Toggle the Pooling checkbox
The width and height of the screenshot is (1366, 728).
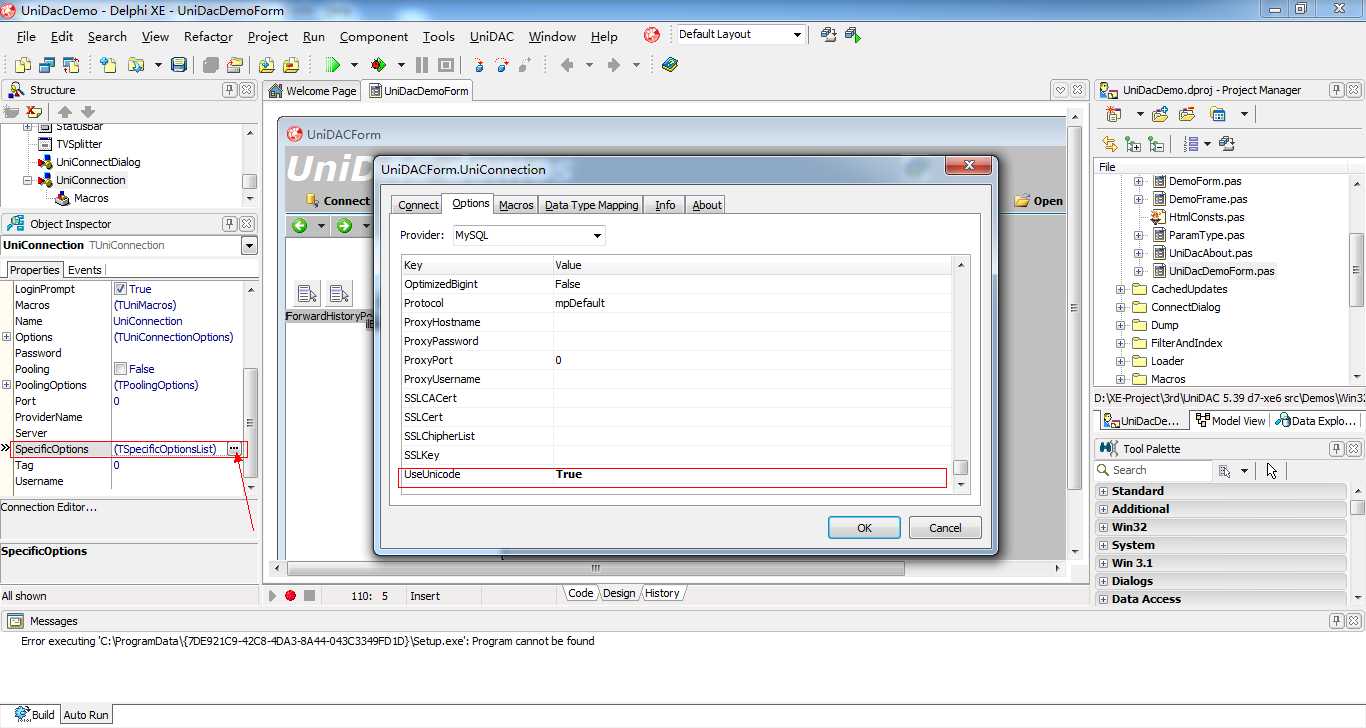click(120, 369)
